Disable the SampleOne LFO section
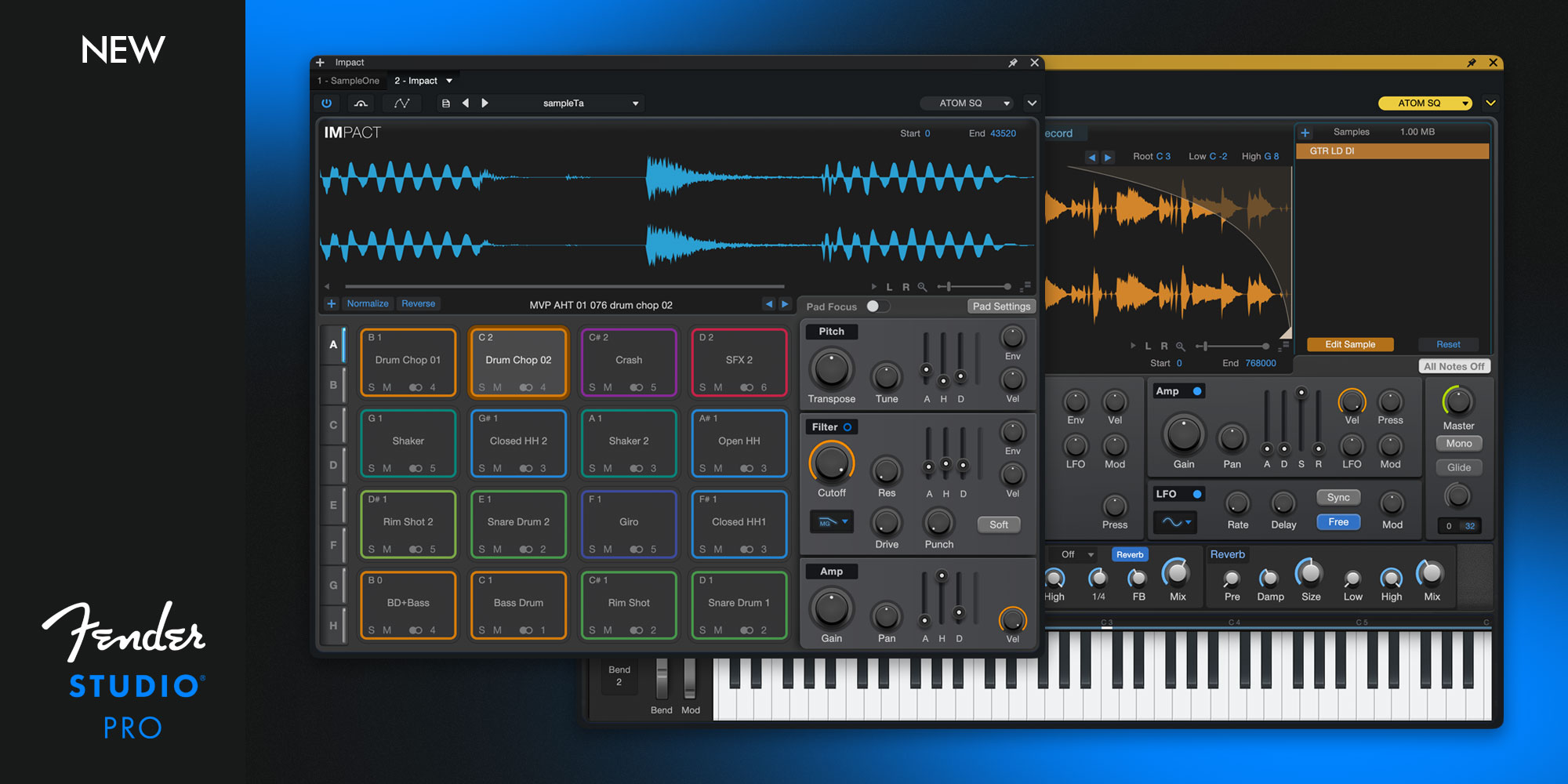The width and height of the screenshot is (1568, 784). pyautogui.click(x=1197, y=494)
